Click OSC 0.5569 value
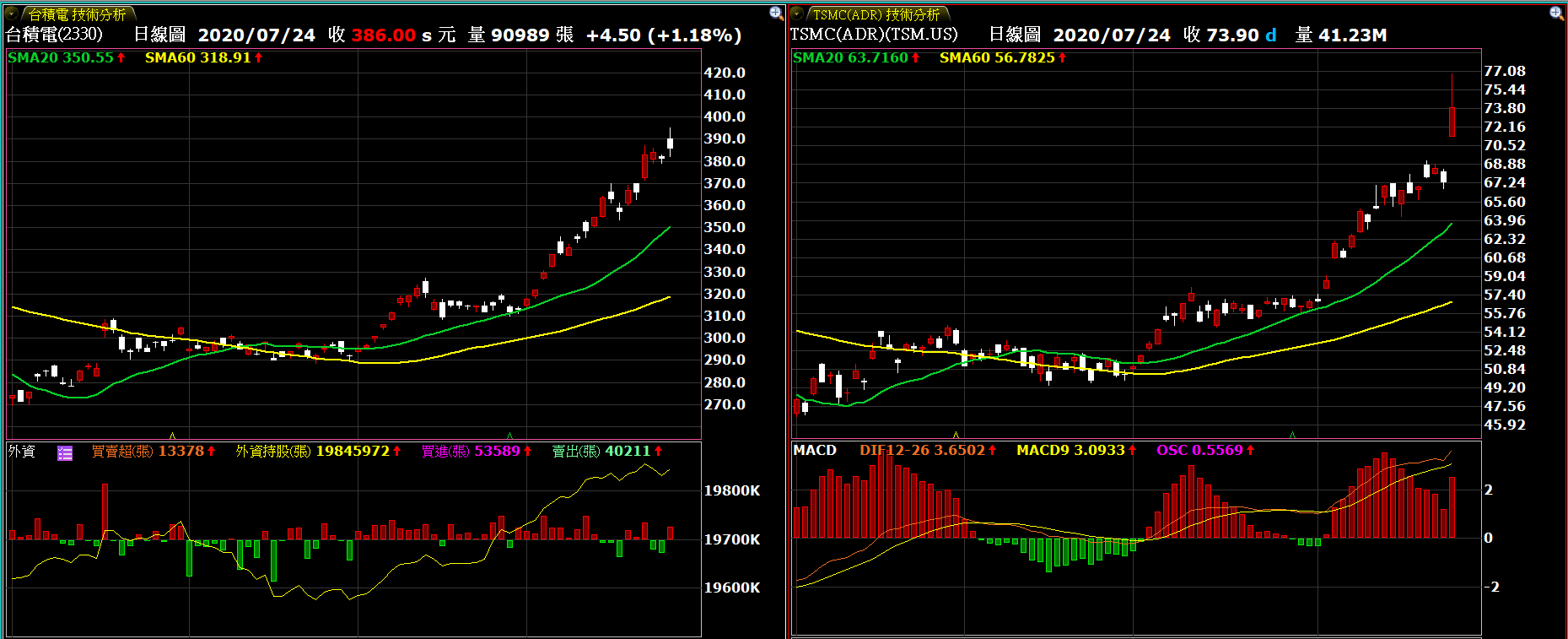 1200,451
